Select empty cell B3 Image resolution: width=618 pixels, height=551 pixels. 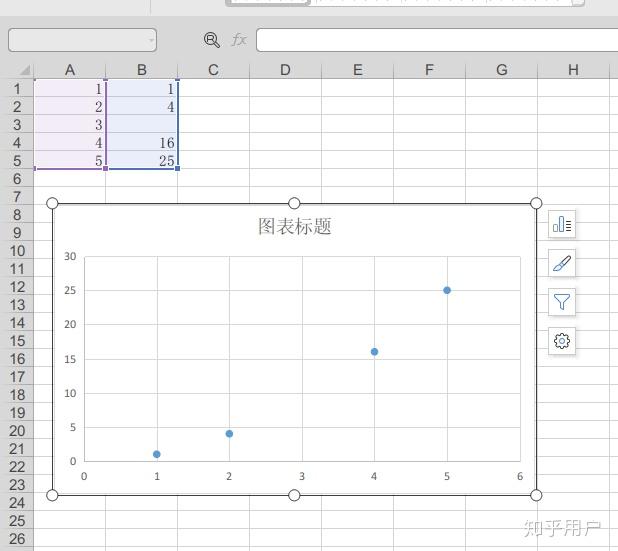[x=142, y=125]
